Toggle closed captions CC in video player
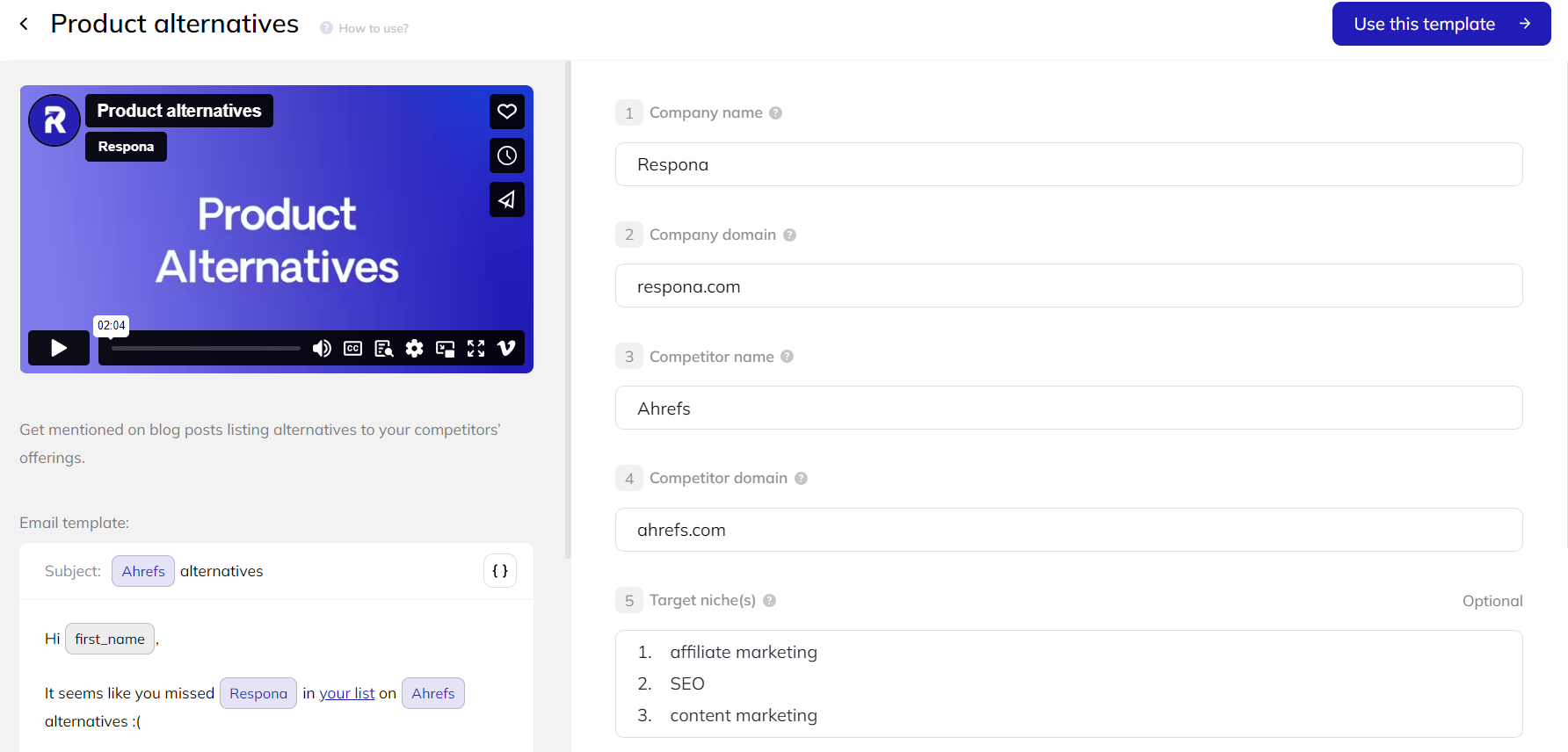Viewport: 1568px width, 752px height. [x=352, y=349]
